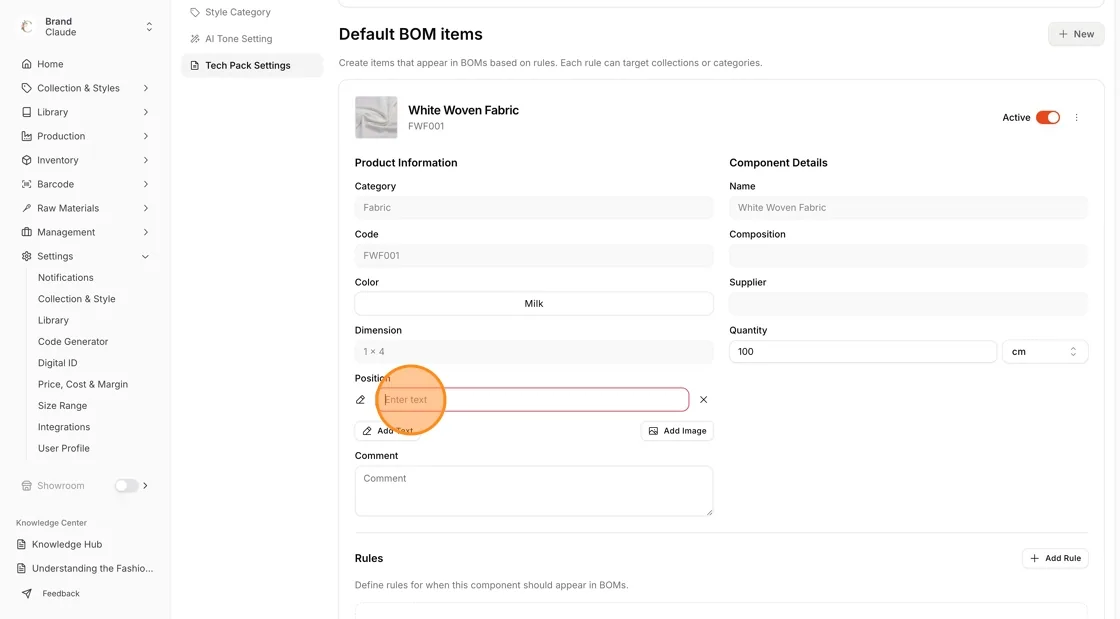
Task: Click the White Woven Fabric thumbnail
Action: coord(376,117)
